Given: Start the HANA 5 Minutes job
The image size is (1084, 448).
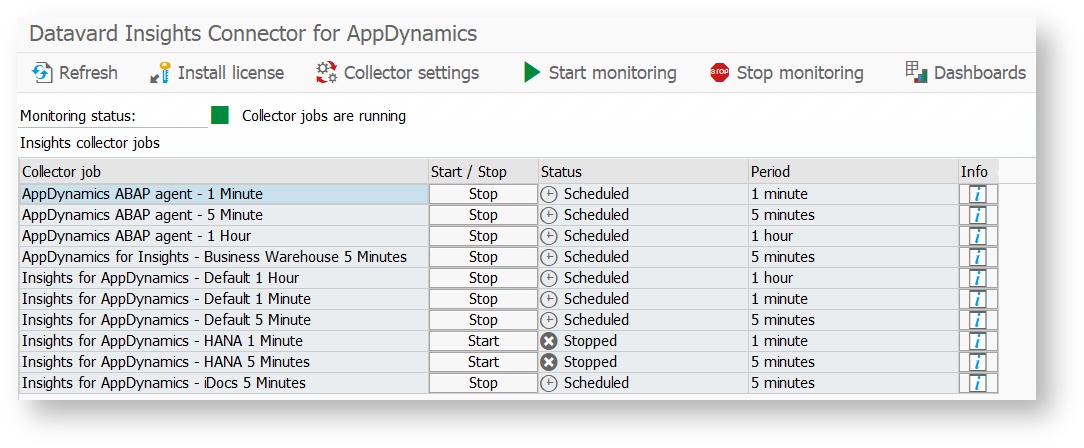Looking at the screenshot, I should [x=483, y=362].
